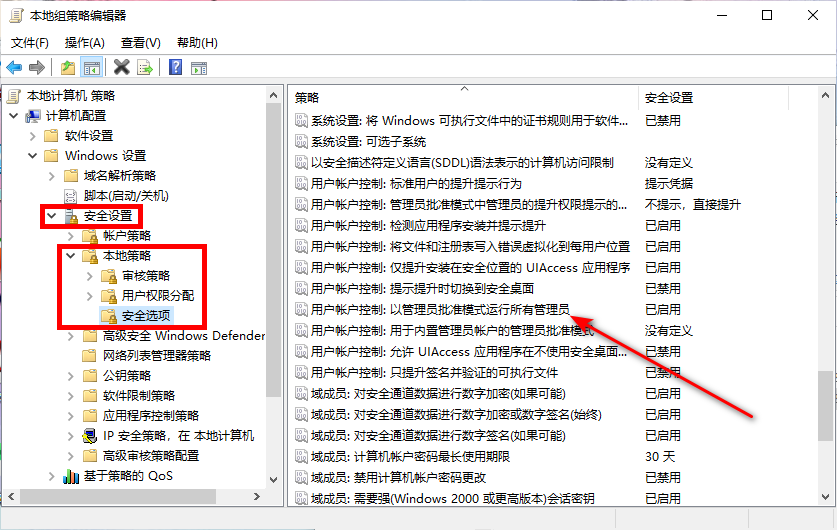Collapse the 安全设置 node
The image size is (837, 530).
52,216
